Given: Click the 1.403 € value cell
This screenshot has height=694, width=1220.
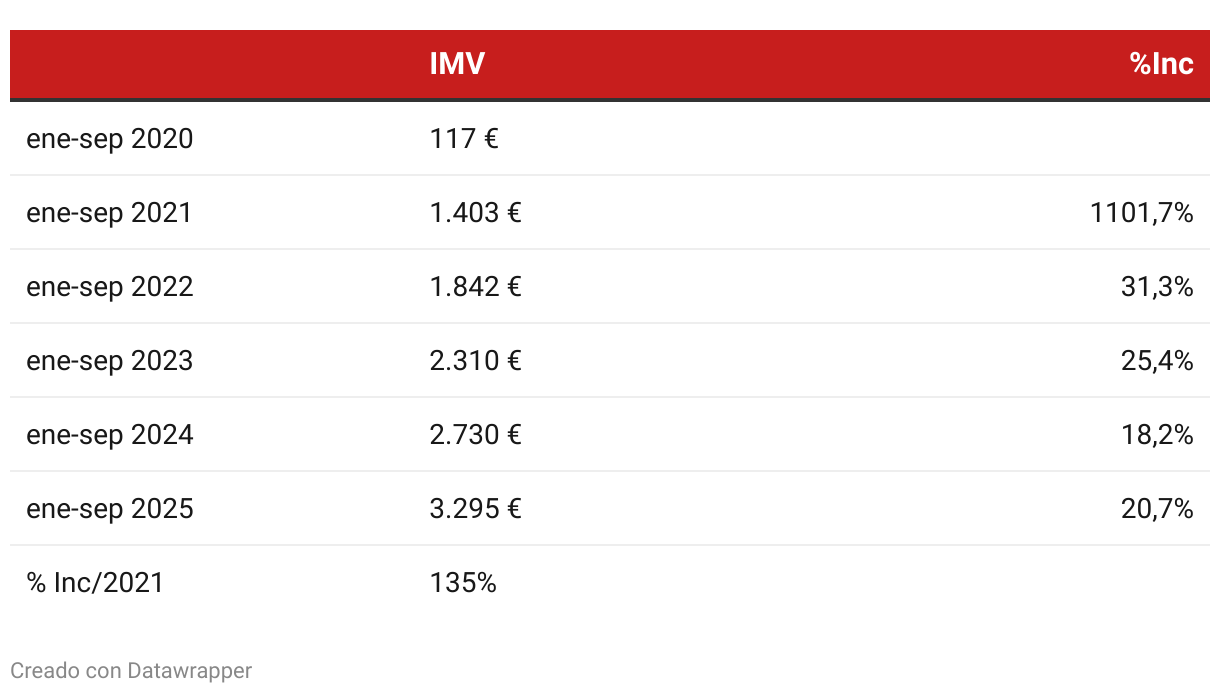Looking at the screenshot, I should [x=476, y=212].
